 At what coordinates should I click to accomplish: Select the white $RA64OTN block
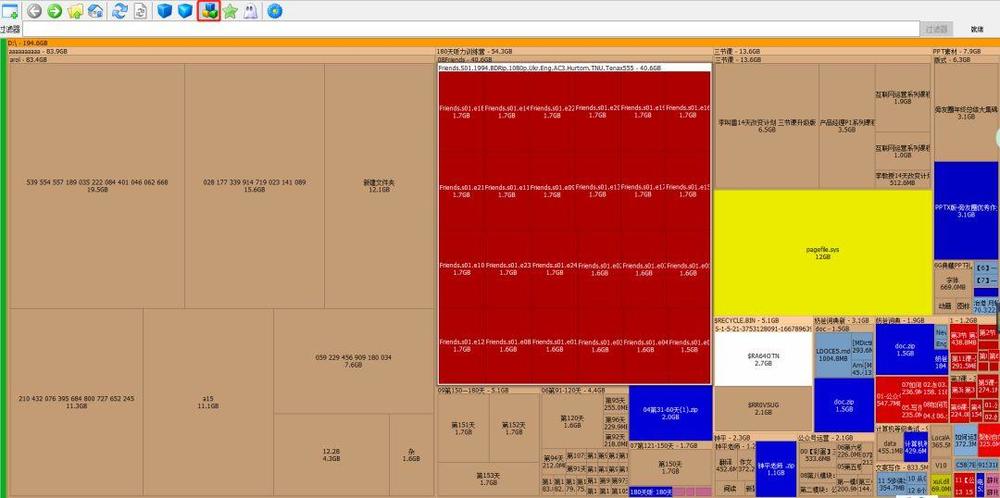point(762,360)
